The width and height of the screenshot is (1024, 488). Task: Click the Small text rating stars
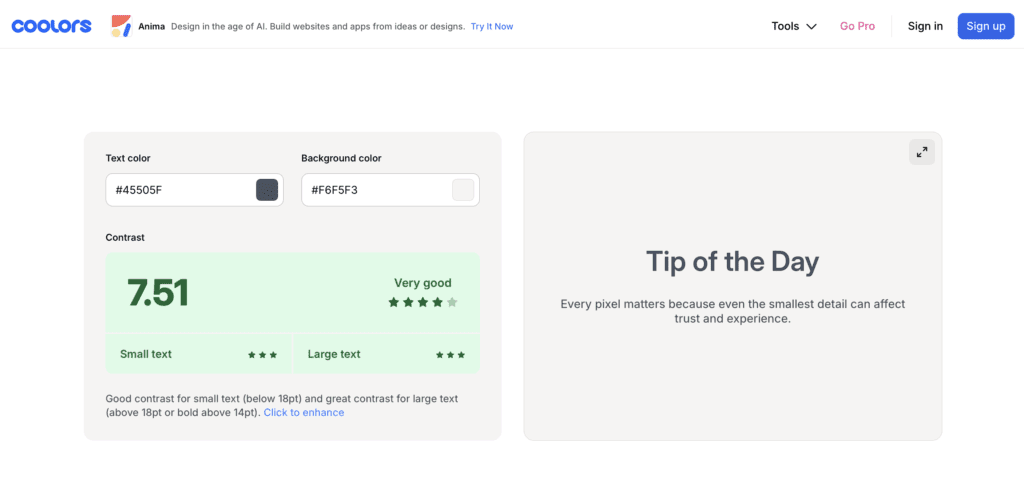click(x=263, y=355)
